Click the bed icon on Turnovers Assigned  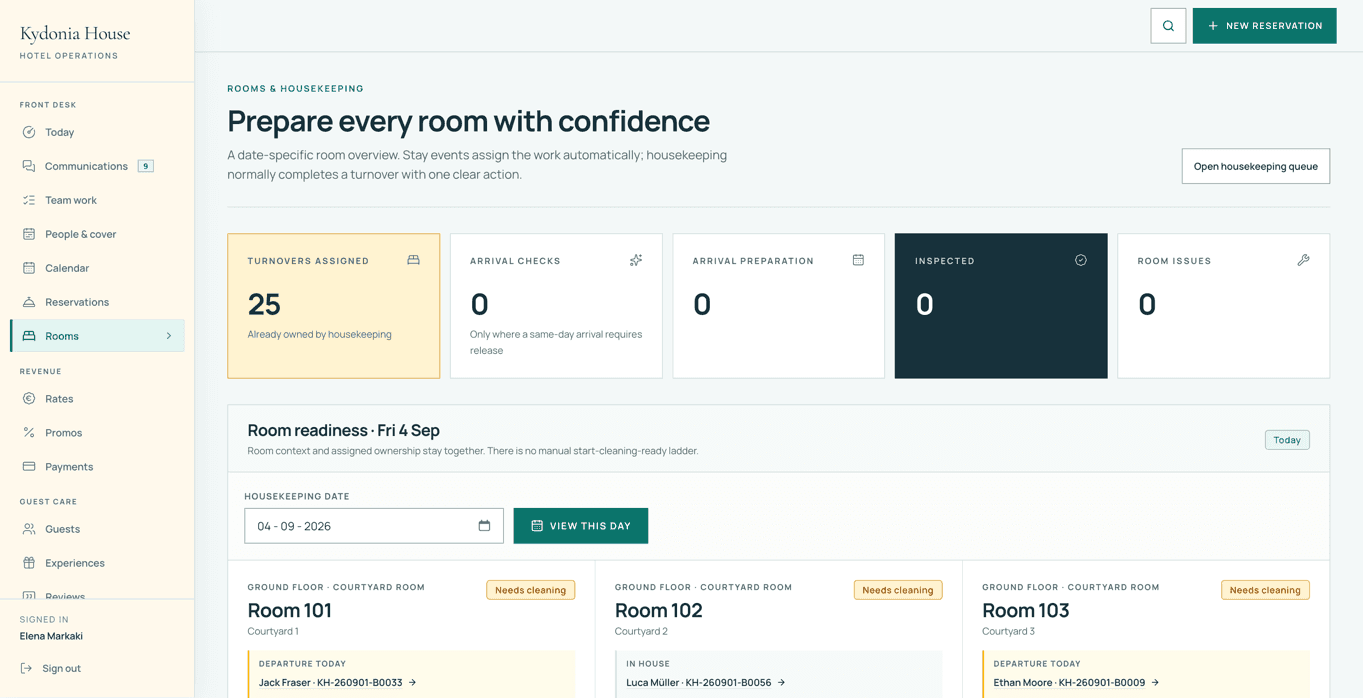413,260
